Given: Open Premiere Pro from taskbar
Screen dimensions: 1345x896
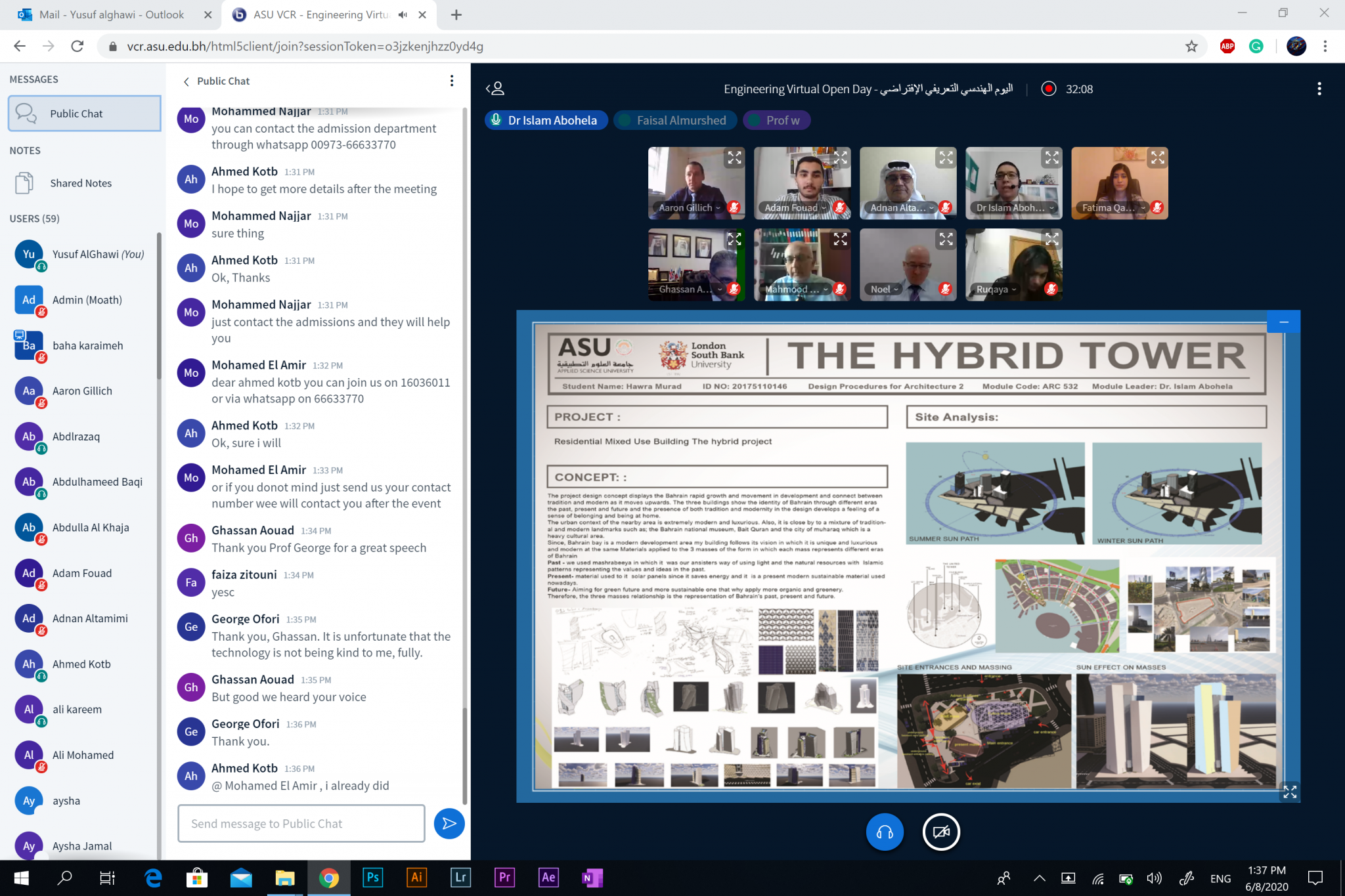Looking at the screenshot, I should tap(504, 878).
